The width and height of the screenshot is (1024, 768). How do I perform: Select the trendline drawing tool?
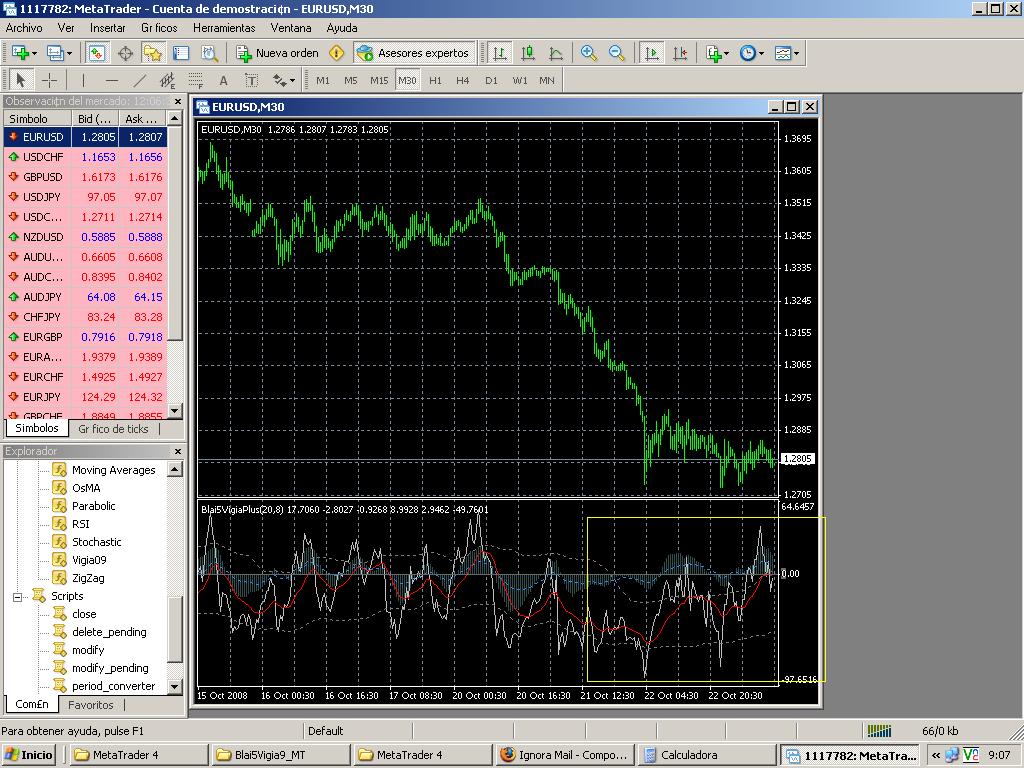coord(140,80)
